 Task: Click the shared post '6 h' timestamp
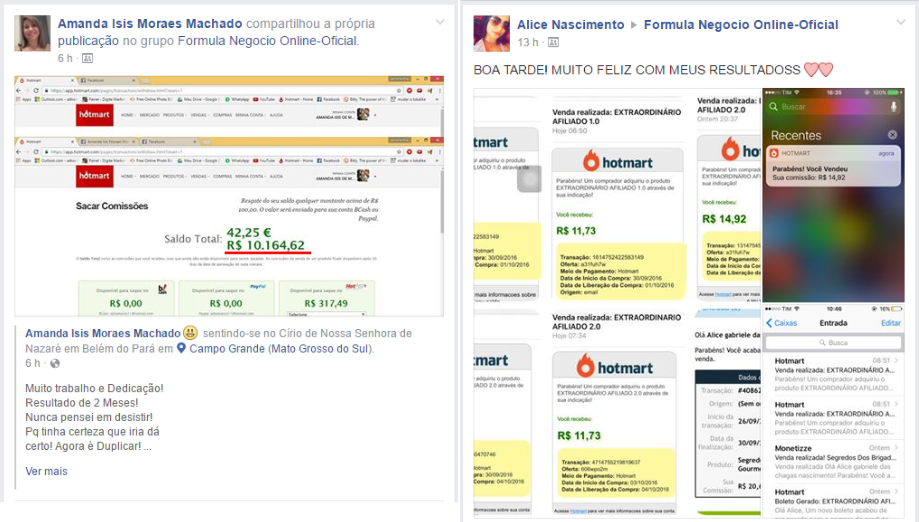coord(33,364)
